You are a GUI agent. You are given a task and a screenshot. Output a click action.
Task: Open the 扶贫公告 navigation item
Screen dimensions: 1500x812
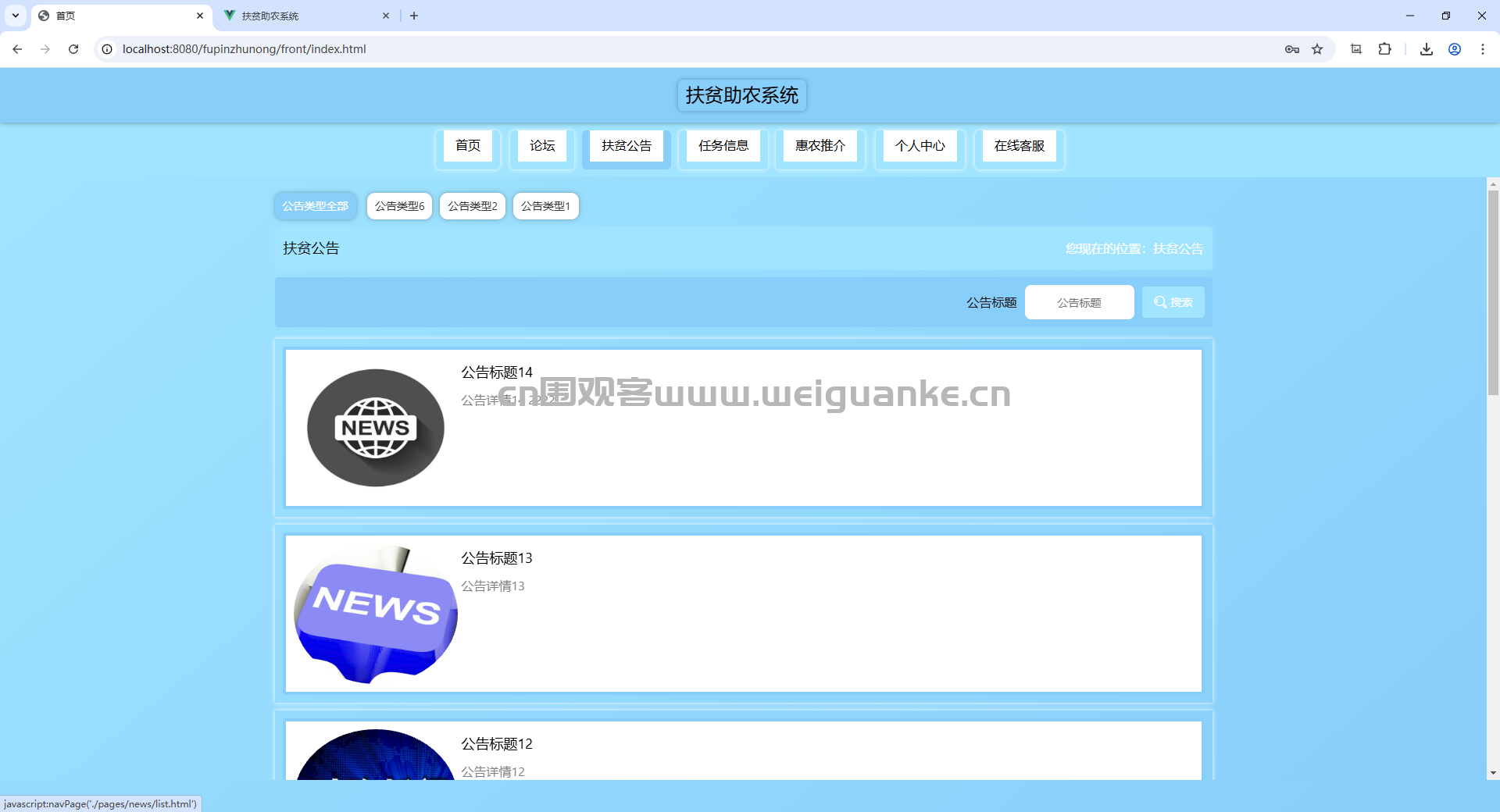click(627, 146)
